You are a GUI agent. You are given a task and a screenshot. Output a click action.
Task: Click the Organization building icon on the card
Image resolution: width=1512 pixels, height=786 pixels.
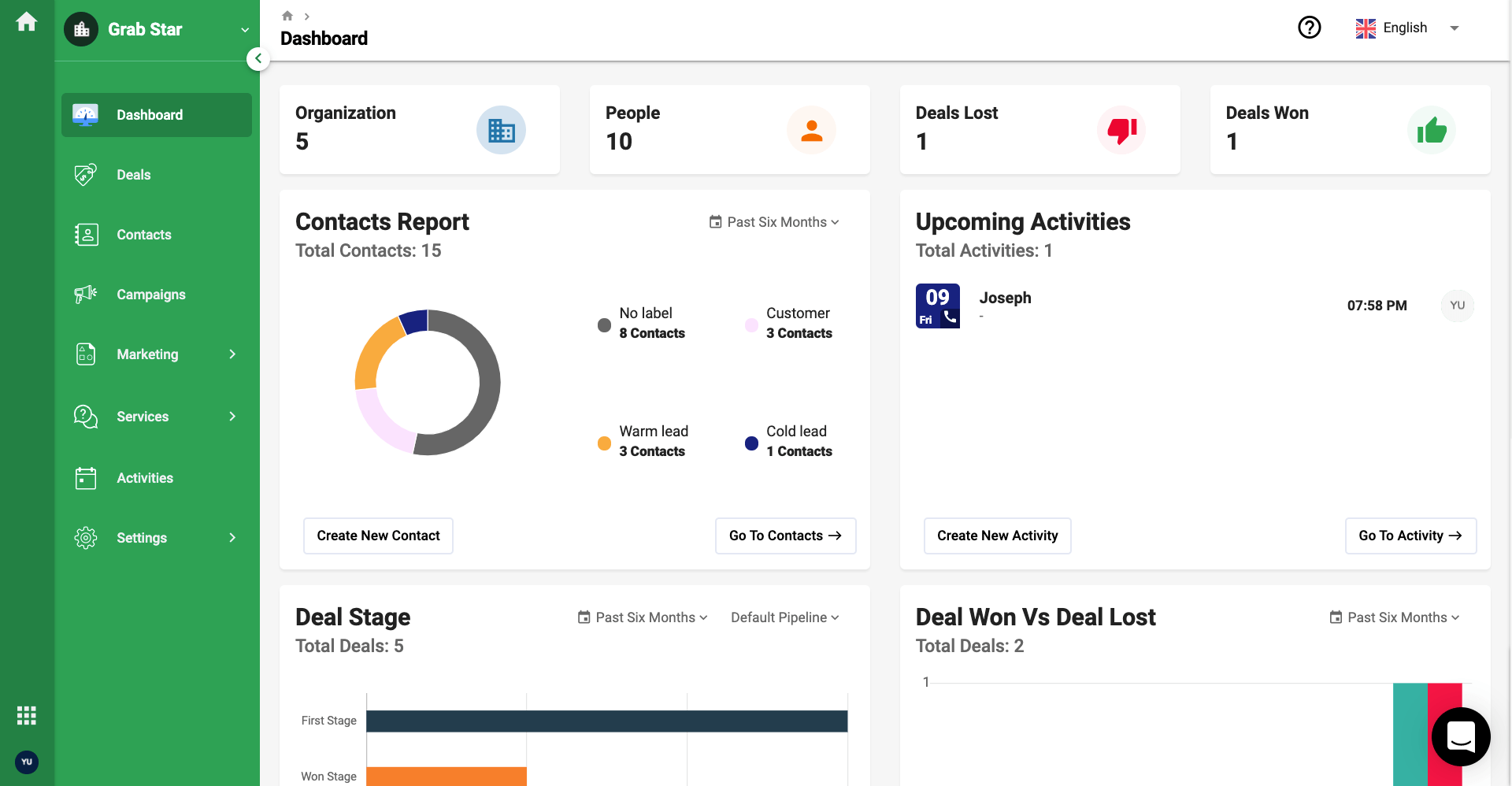[x=501, y=130]
